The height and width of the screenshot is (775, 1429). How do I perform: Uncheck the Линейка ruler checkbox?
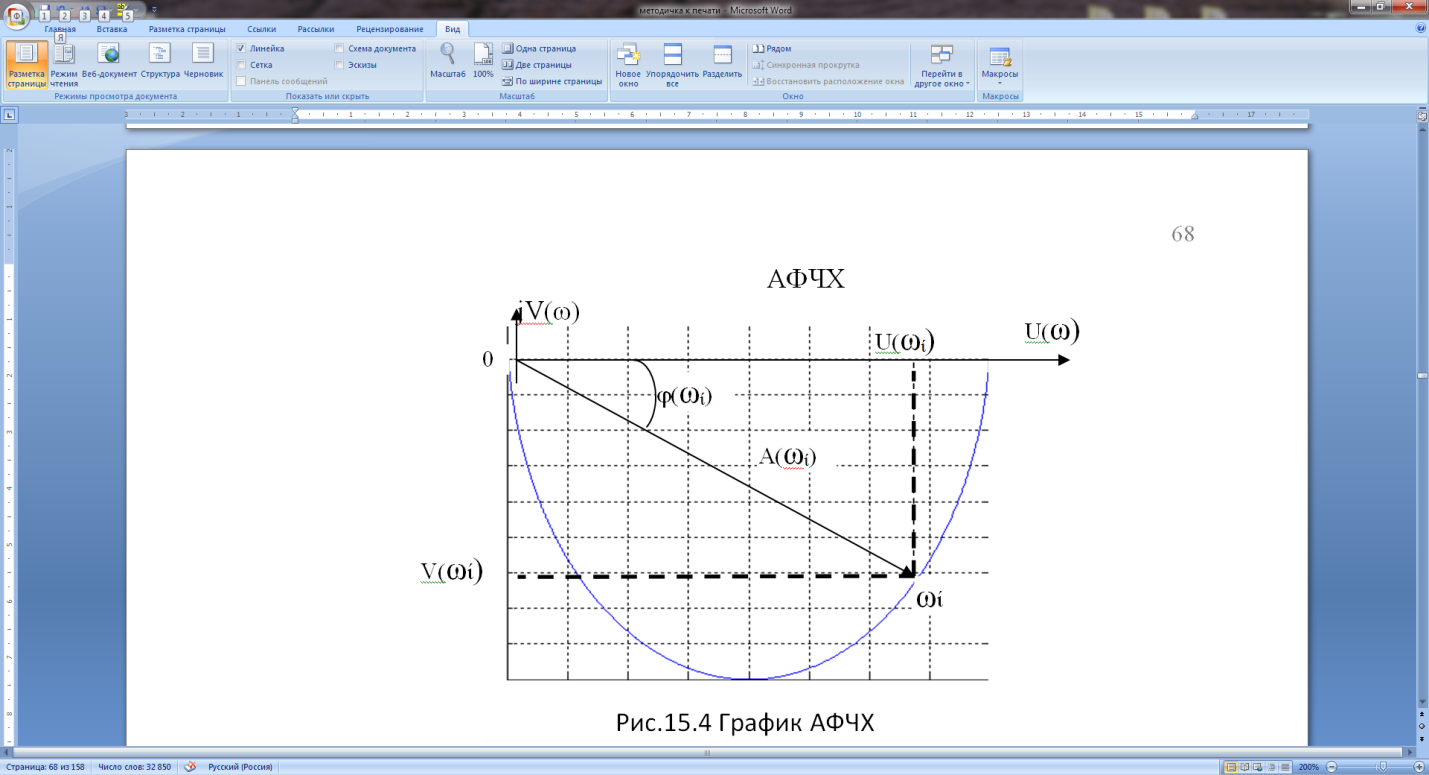coord(240,48)
